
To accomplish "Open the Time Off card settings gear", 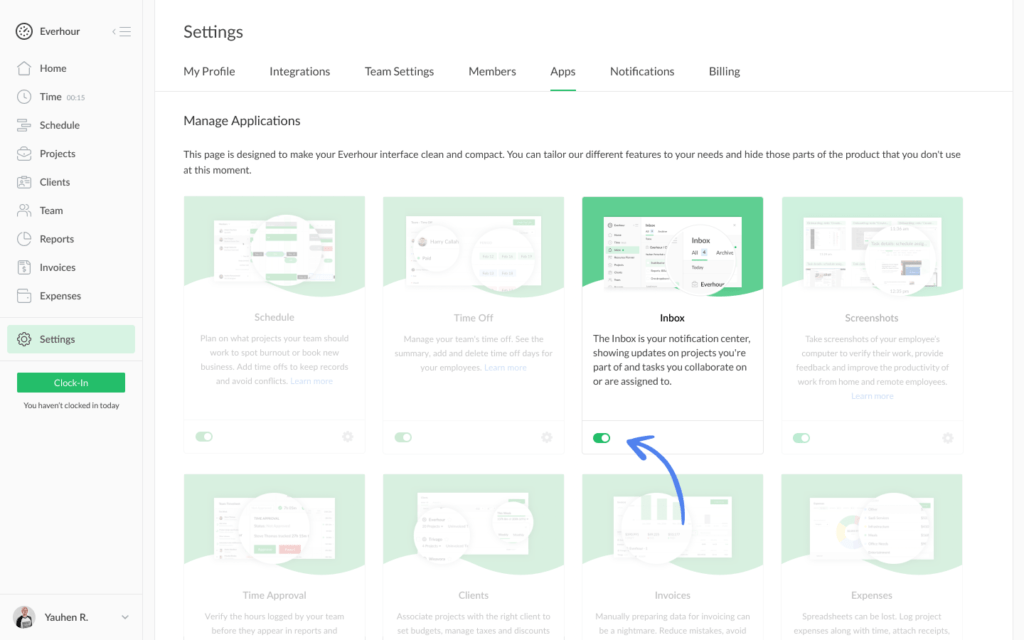I will pyautogui.click(x=547, y=437).
